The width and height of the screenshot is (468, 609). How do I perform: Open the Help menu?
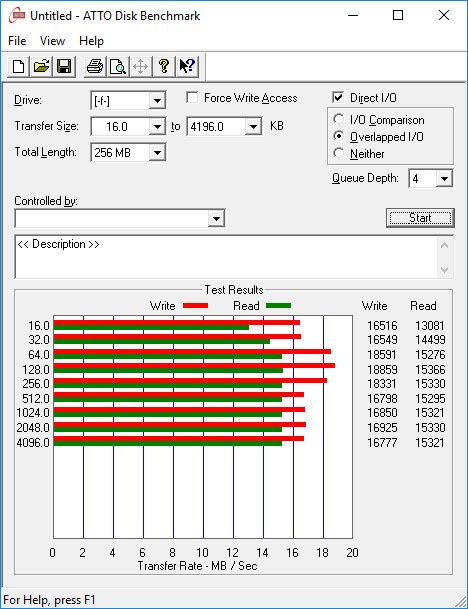click(x=91, y=41)
